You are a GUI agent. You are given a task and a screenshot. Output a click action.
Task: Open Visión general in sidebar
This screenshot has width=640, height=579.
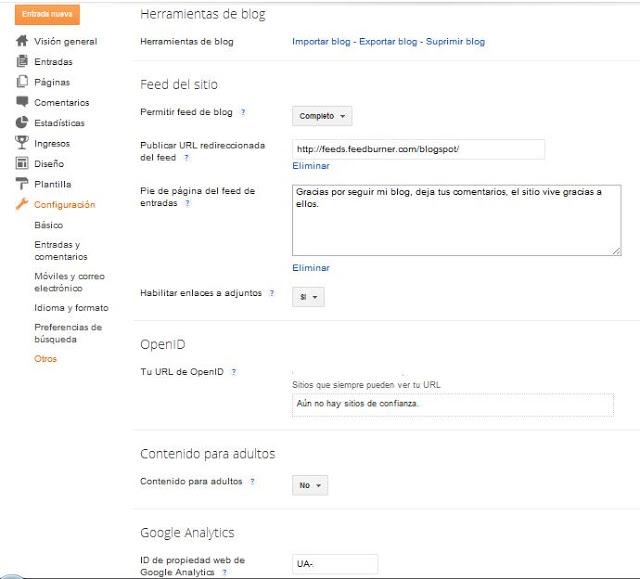click(x=66, y=41)
